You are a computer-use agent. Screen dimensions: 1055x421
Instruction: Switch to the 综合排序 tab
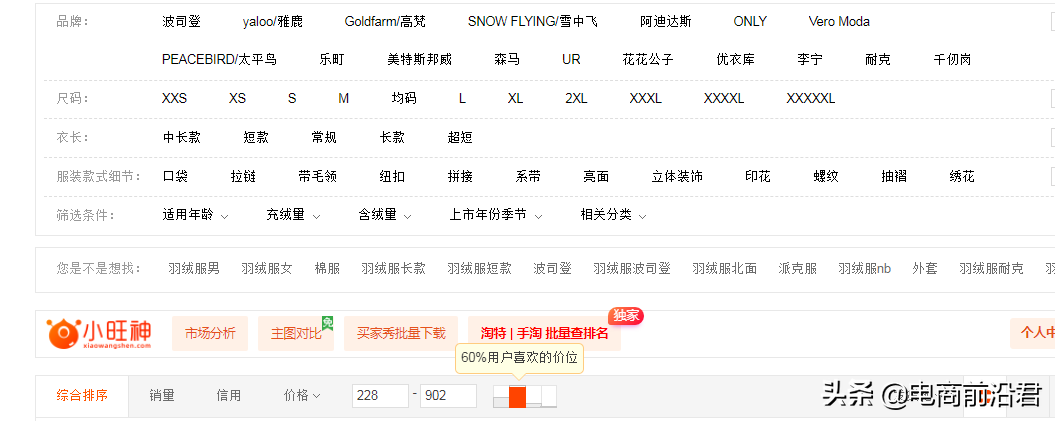82,395
